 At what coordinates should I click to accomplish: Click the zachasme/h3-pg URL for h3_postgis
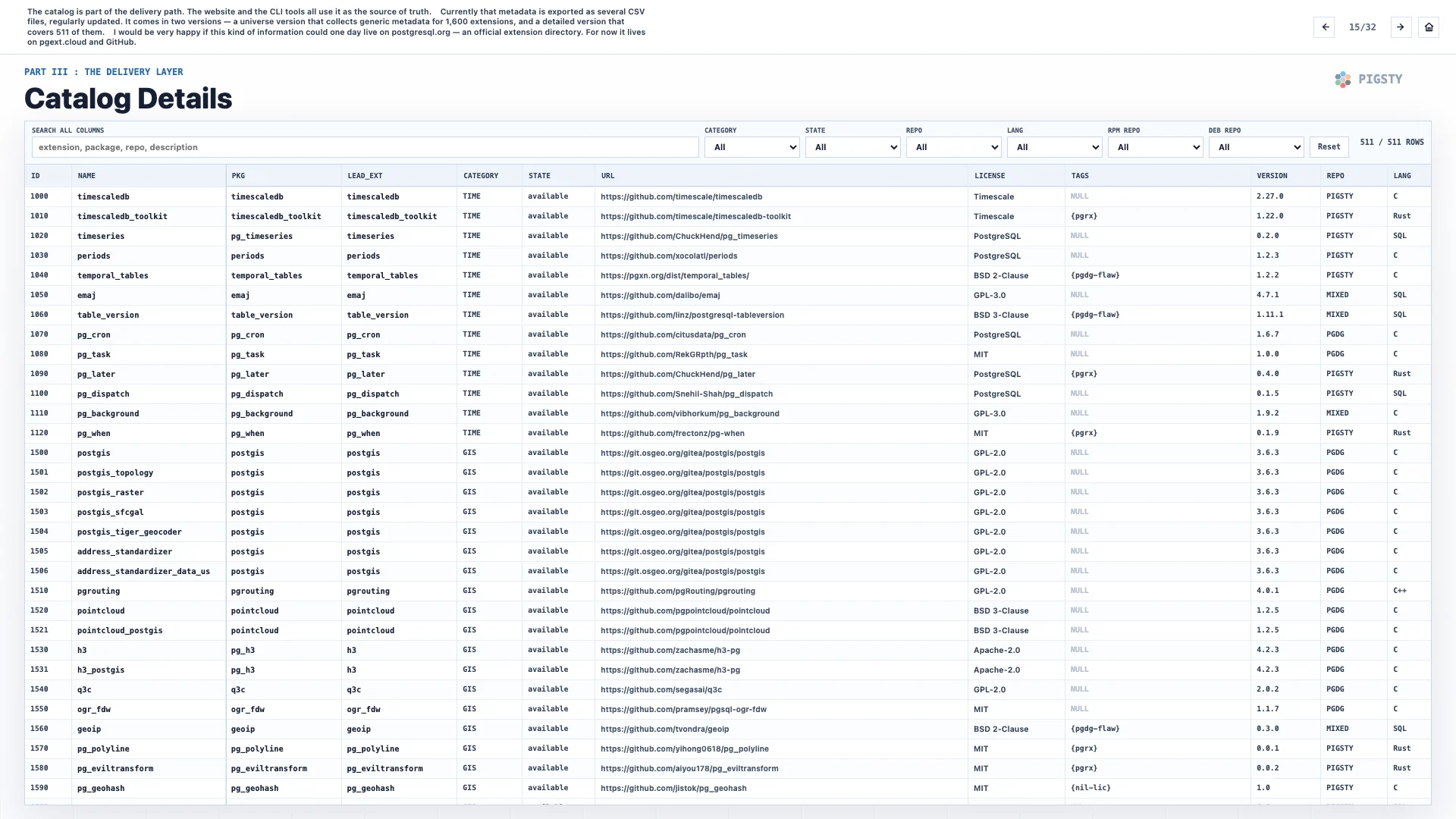click(x=670, y=670)
